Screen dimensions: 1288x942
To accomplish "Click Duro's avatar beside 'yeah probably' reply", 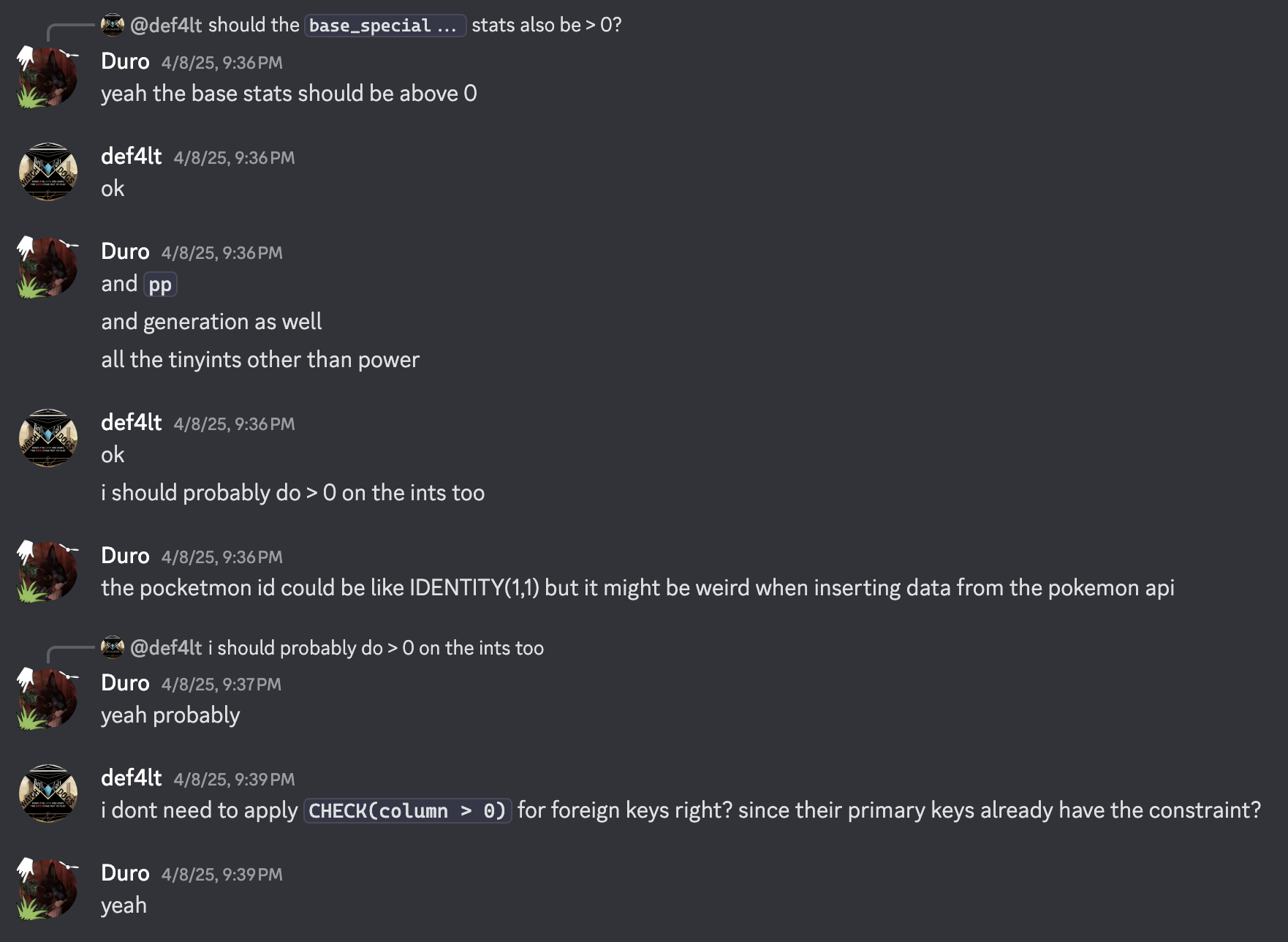I will tap(48, 698).
